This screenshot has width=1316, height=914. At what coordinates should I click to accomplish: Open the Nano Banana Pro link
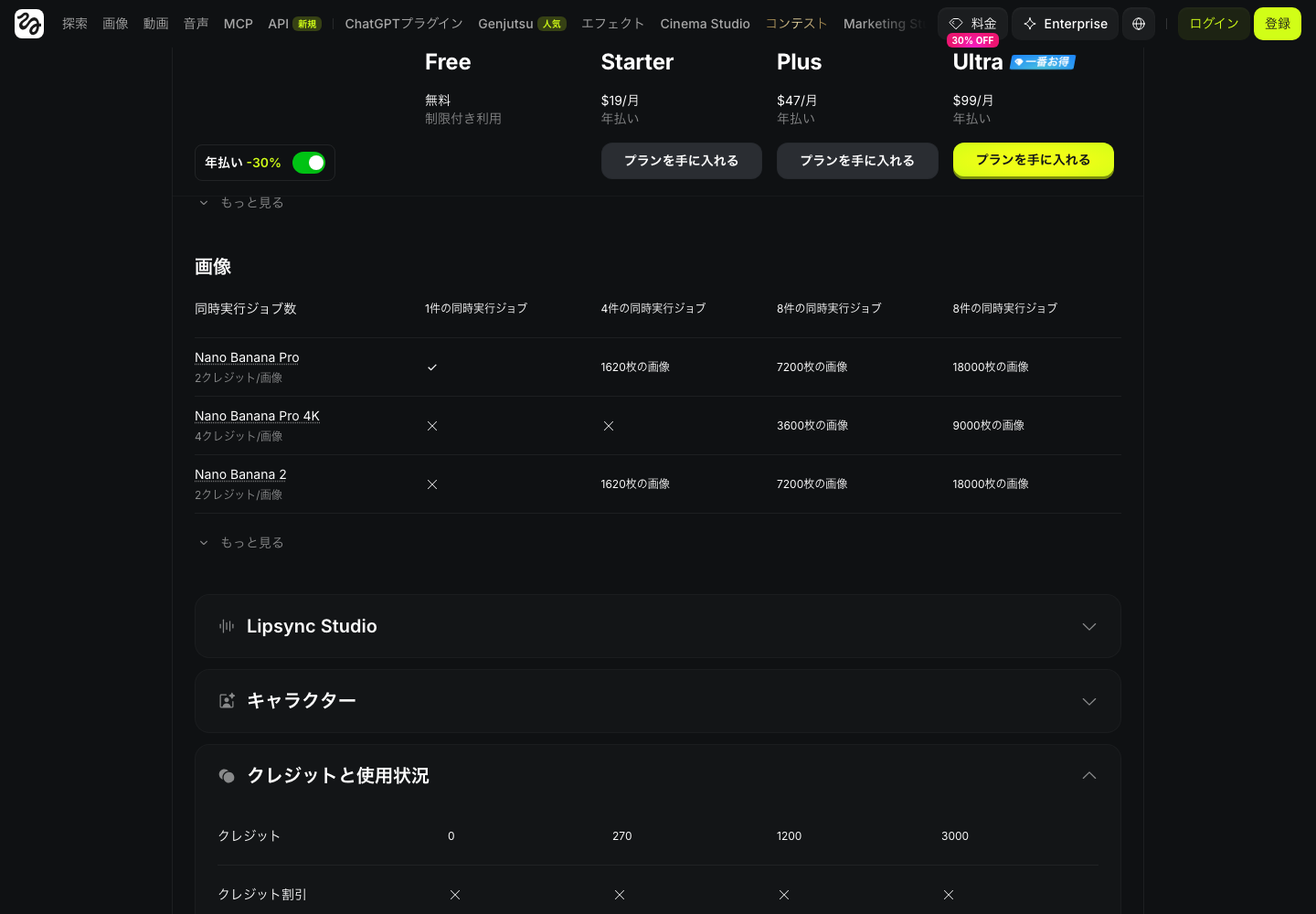[247, 357]
